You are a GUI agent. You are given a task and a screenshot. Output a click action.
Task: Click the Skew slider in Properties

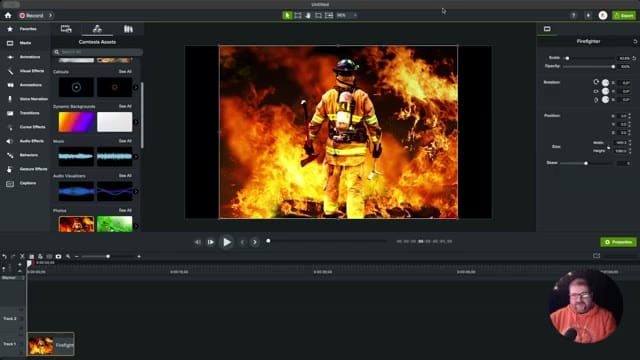[x=586, y=163]
